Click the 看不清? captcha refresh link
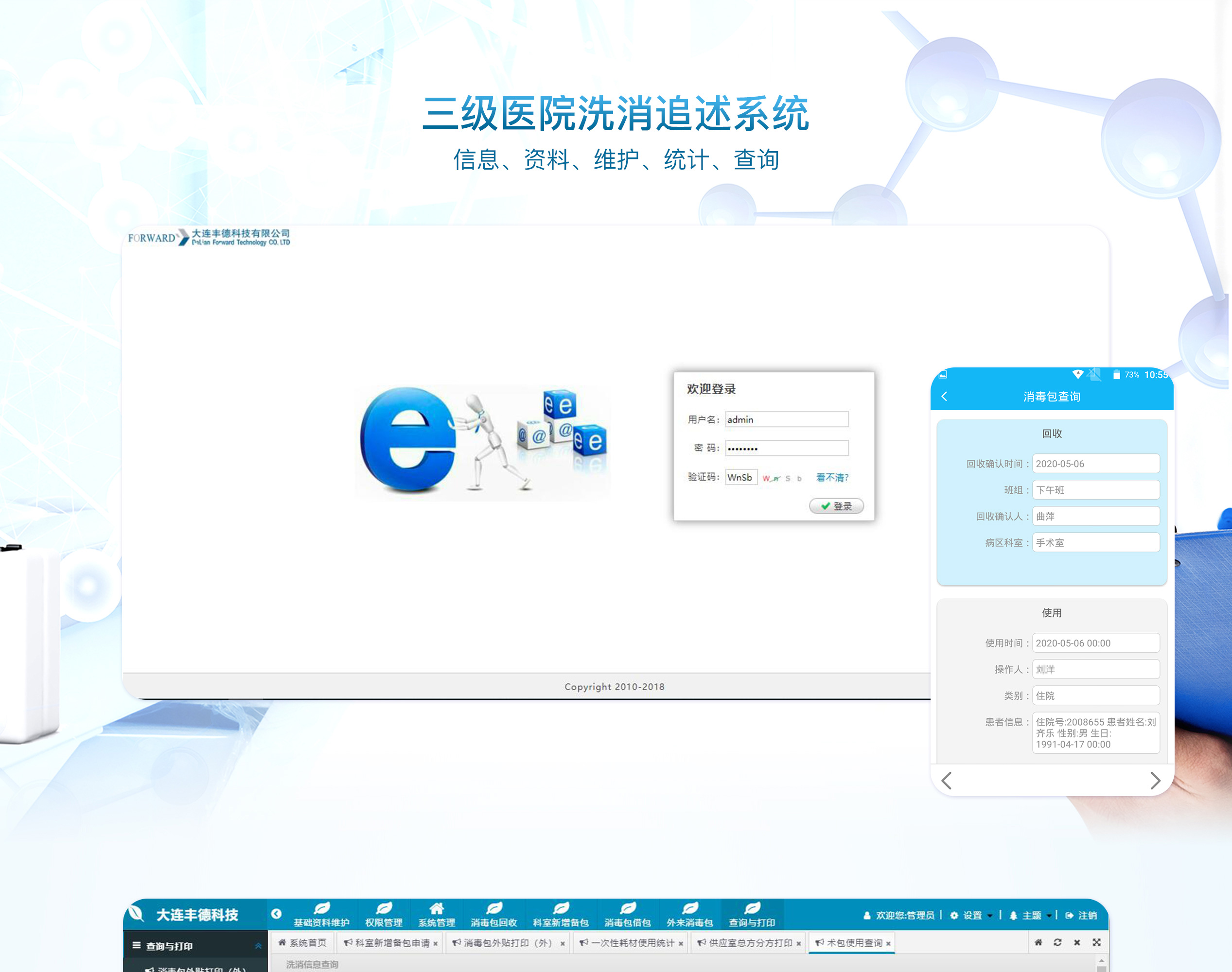The height and width of the screenshot is (972, 1232). click(x=832, y=477)
